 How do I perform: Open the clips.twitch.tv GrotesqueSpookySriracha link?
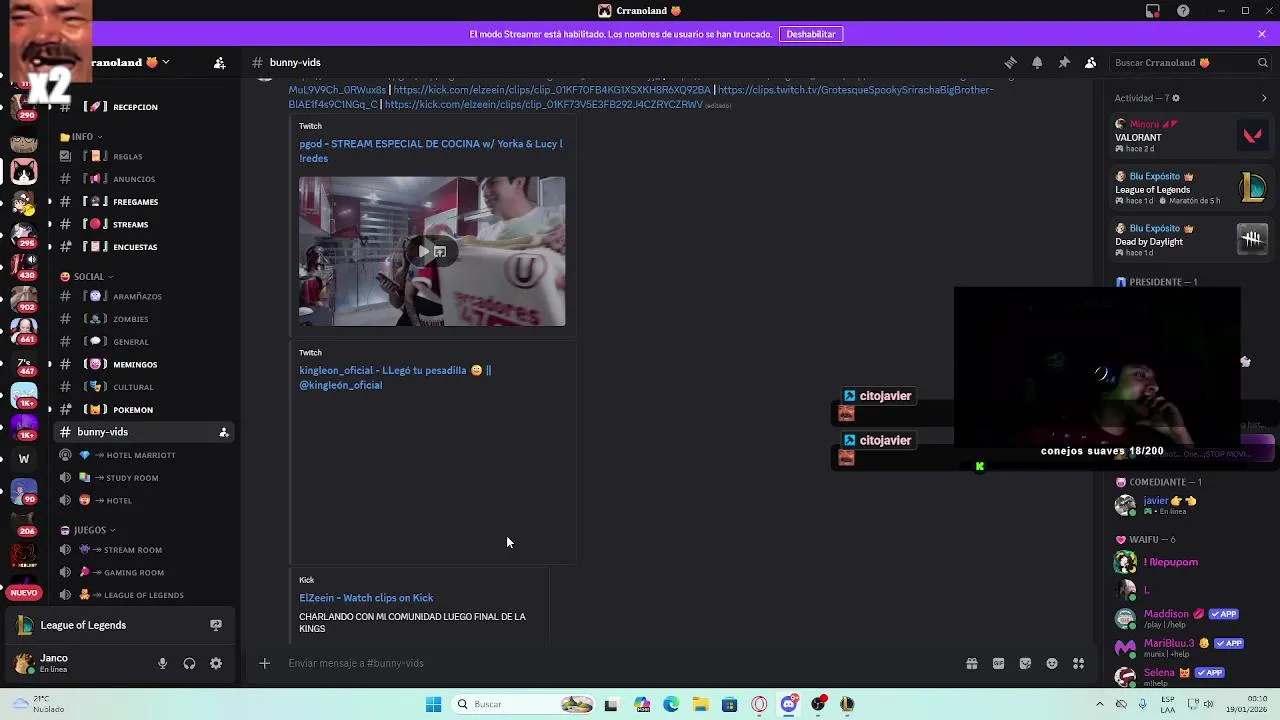(x=856, y=90)
